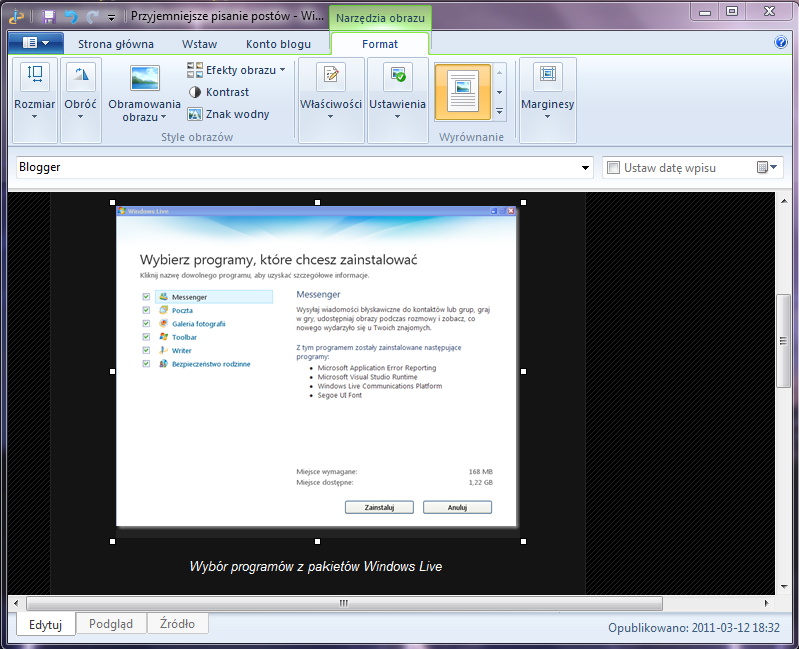Step the Wyrównanie gallery up one row
The image size is (799, 649).
[x=499, y=73]
